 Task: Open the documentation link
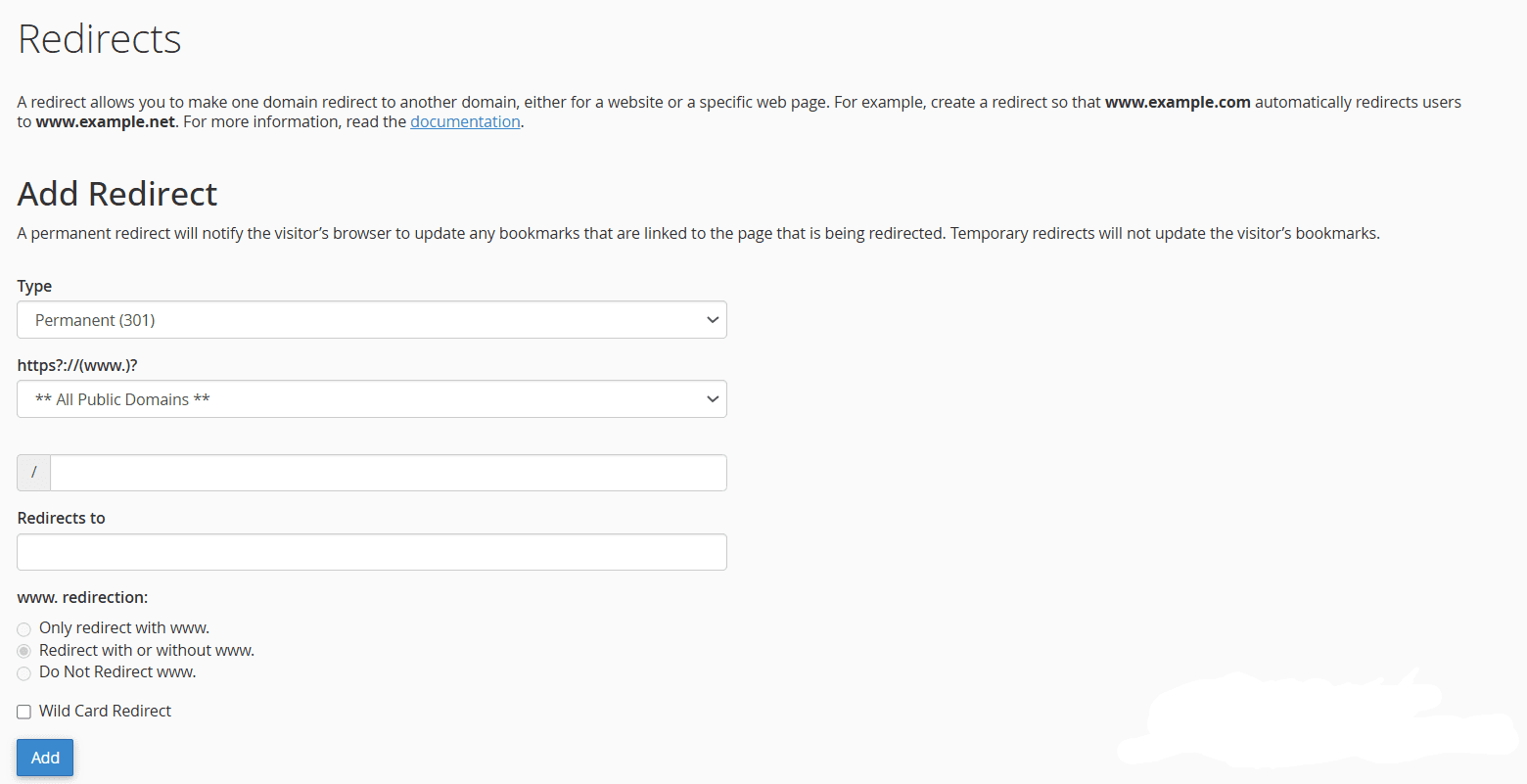click(465, 122)
